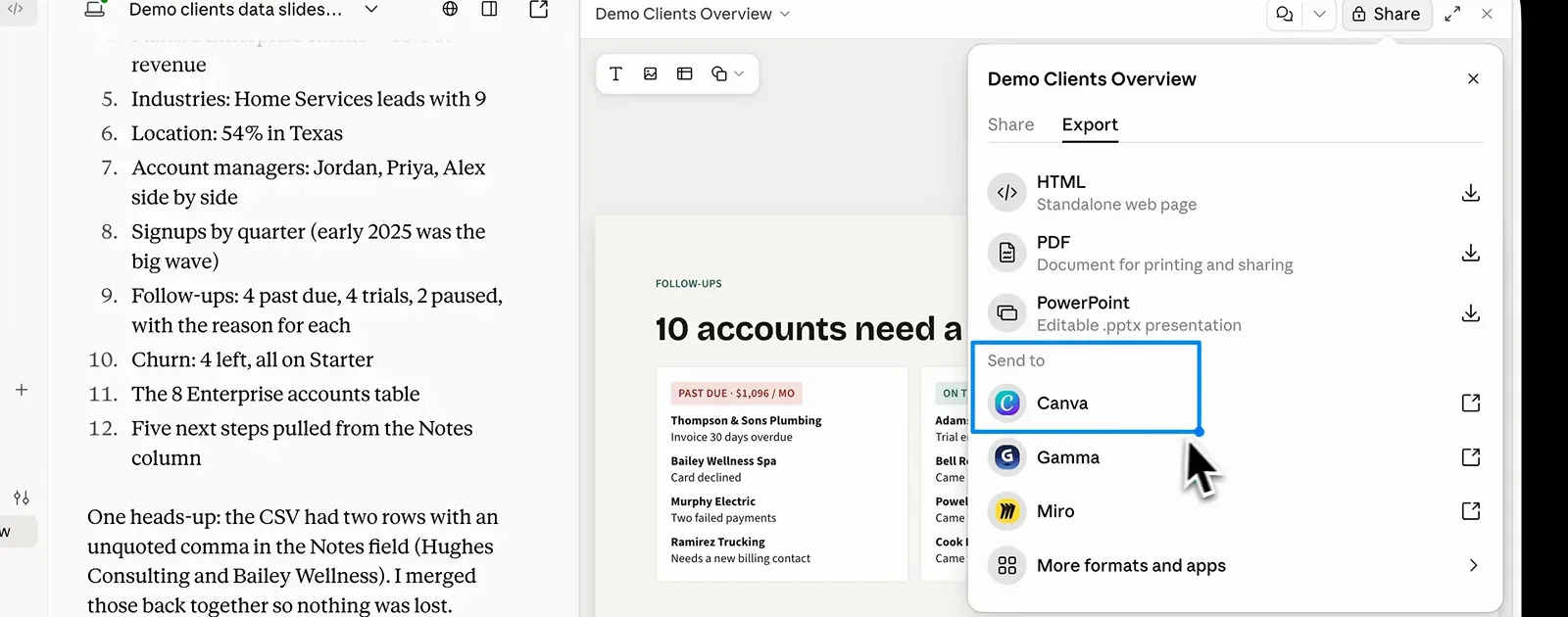Click 'Churn: 4 left, all on Starter' item
The image size is (1568, 617).
coord(252,359)
